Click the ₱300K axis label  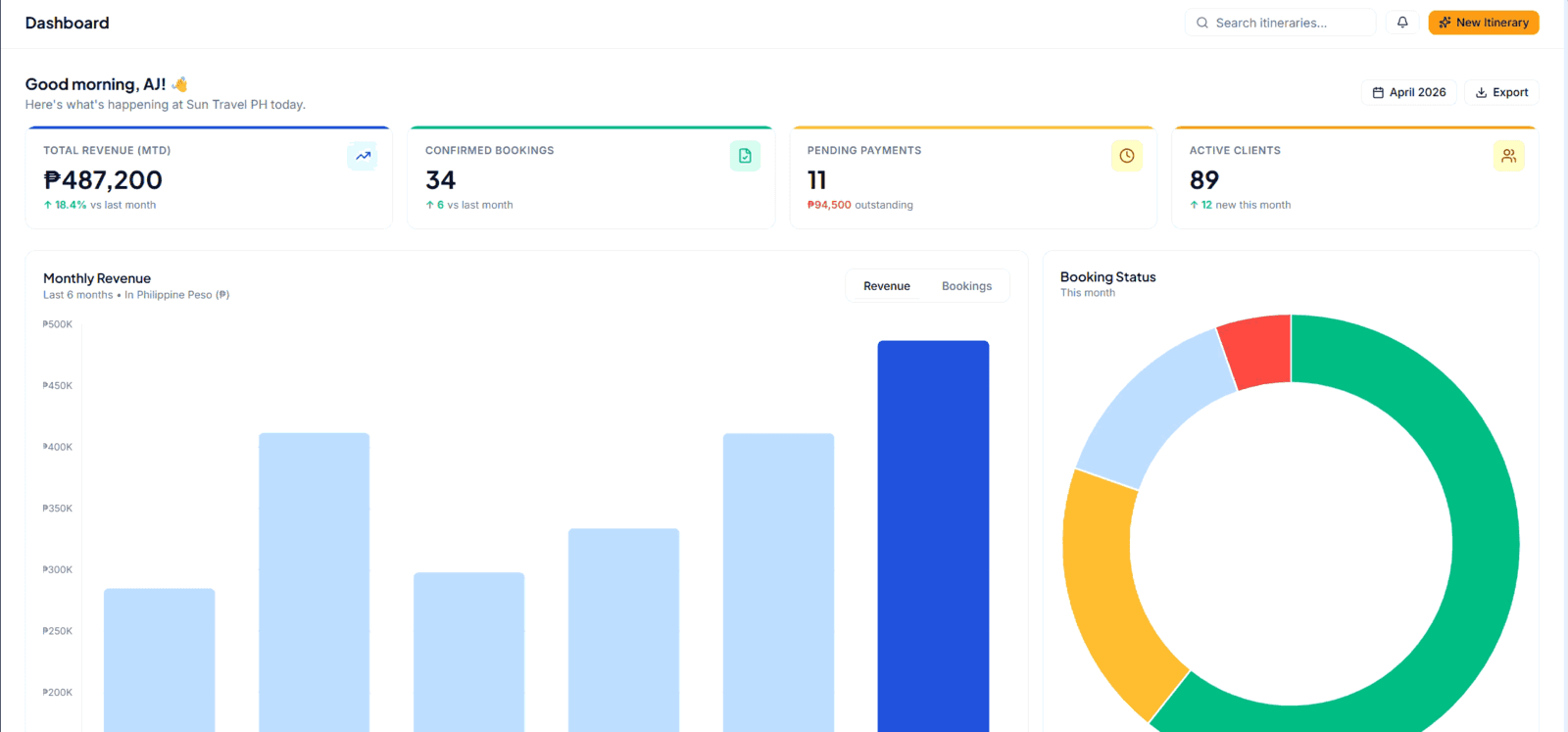(58, 569)
